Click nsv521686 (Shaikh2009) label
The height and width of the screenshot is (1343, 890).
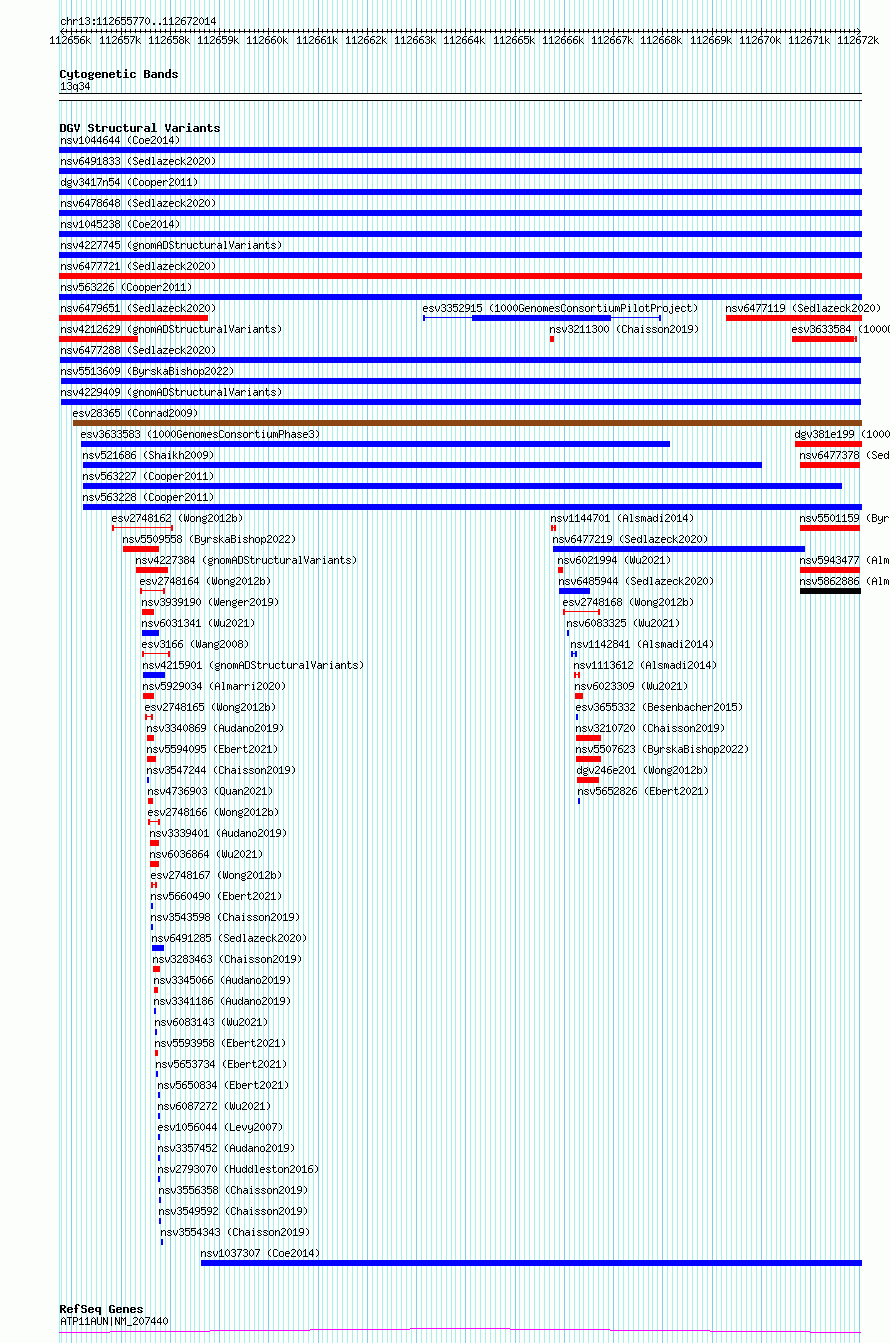click(148, 455)
